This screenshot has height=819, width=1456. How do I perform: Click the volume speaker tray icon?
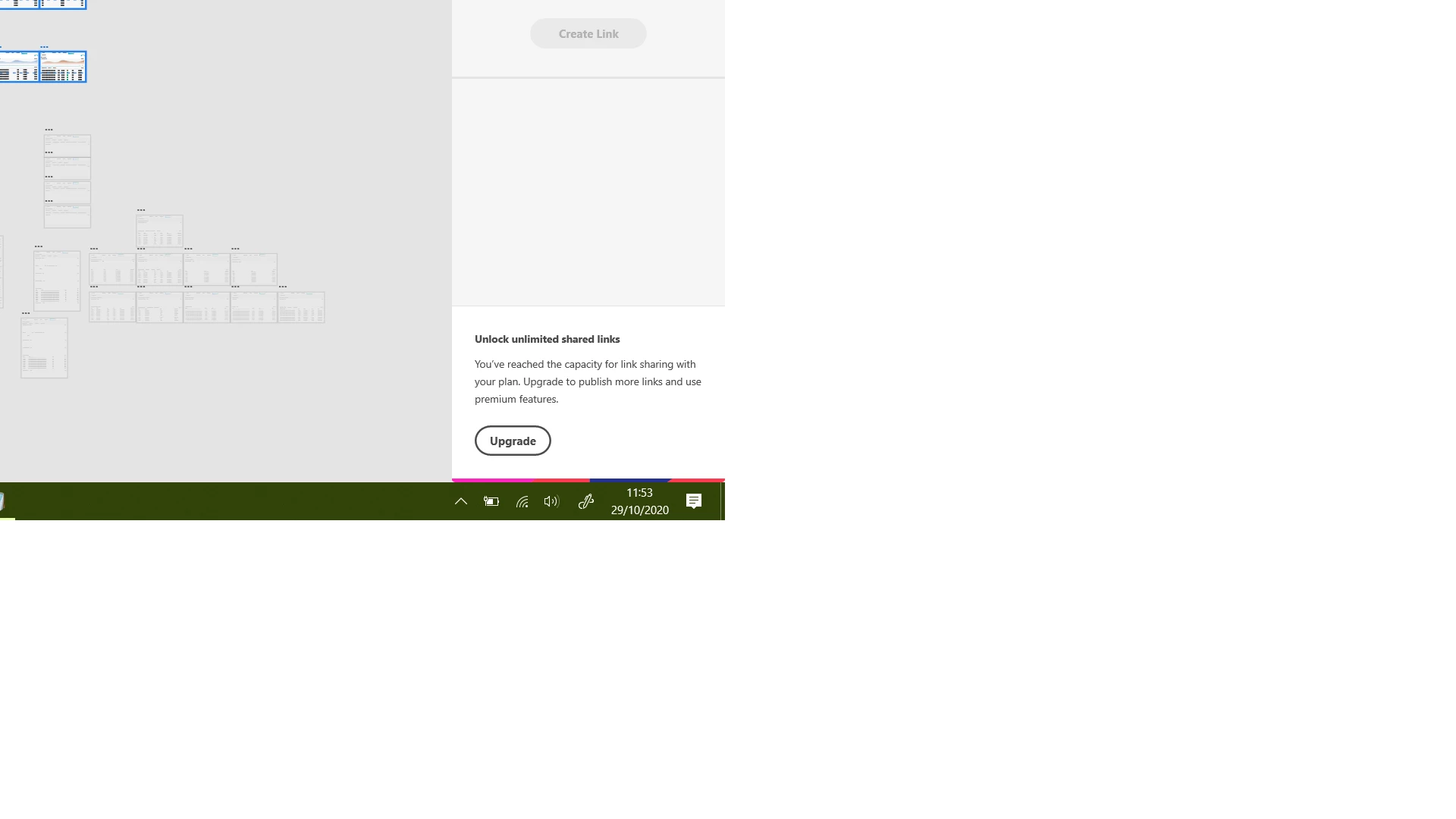(551, 501)
